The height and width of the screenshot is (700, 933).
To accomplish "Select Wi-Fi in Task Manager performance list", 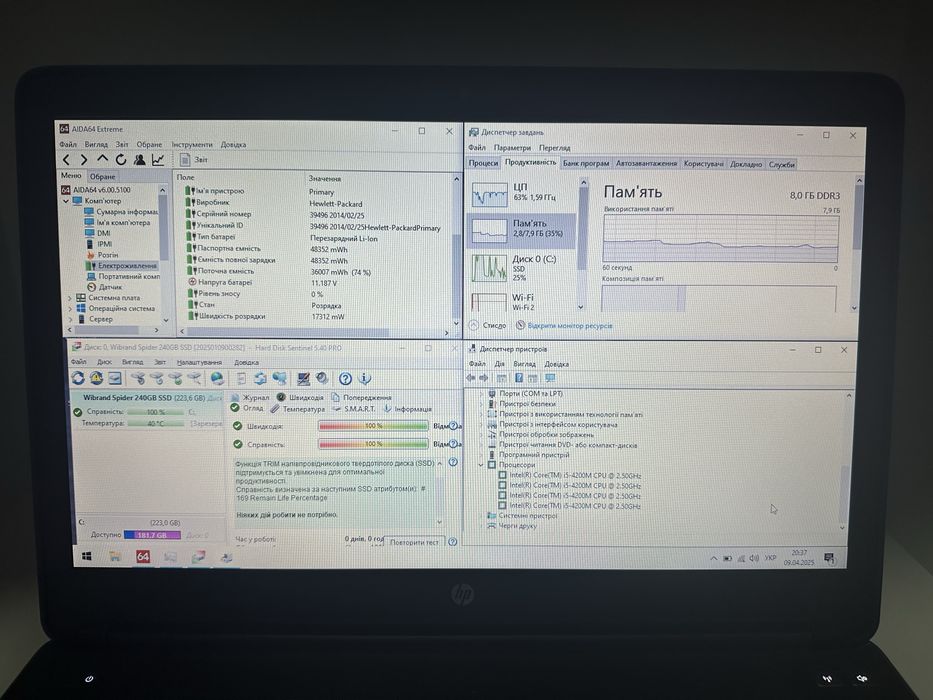I will coord(522,301).
